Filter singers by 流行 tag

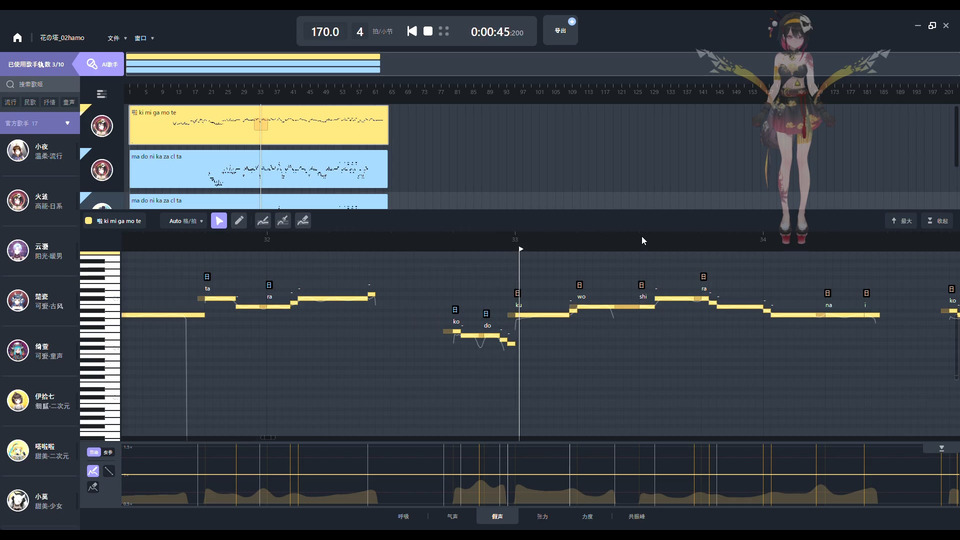[x=10, y=102]
